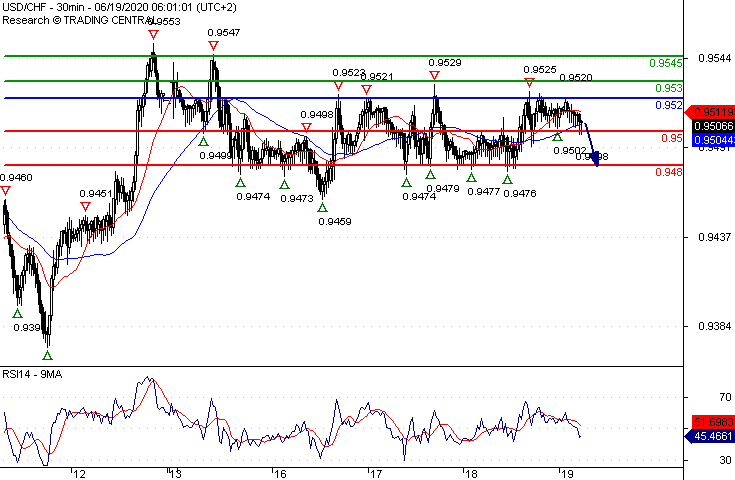735x480 pixels.
Task: Select the navy 45.4661 RSI value tag
Action: coord(710,436)
